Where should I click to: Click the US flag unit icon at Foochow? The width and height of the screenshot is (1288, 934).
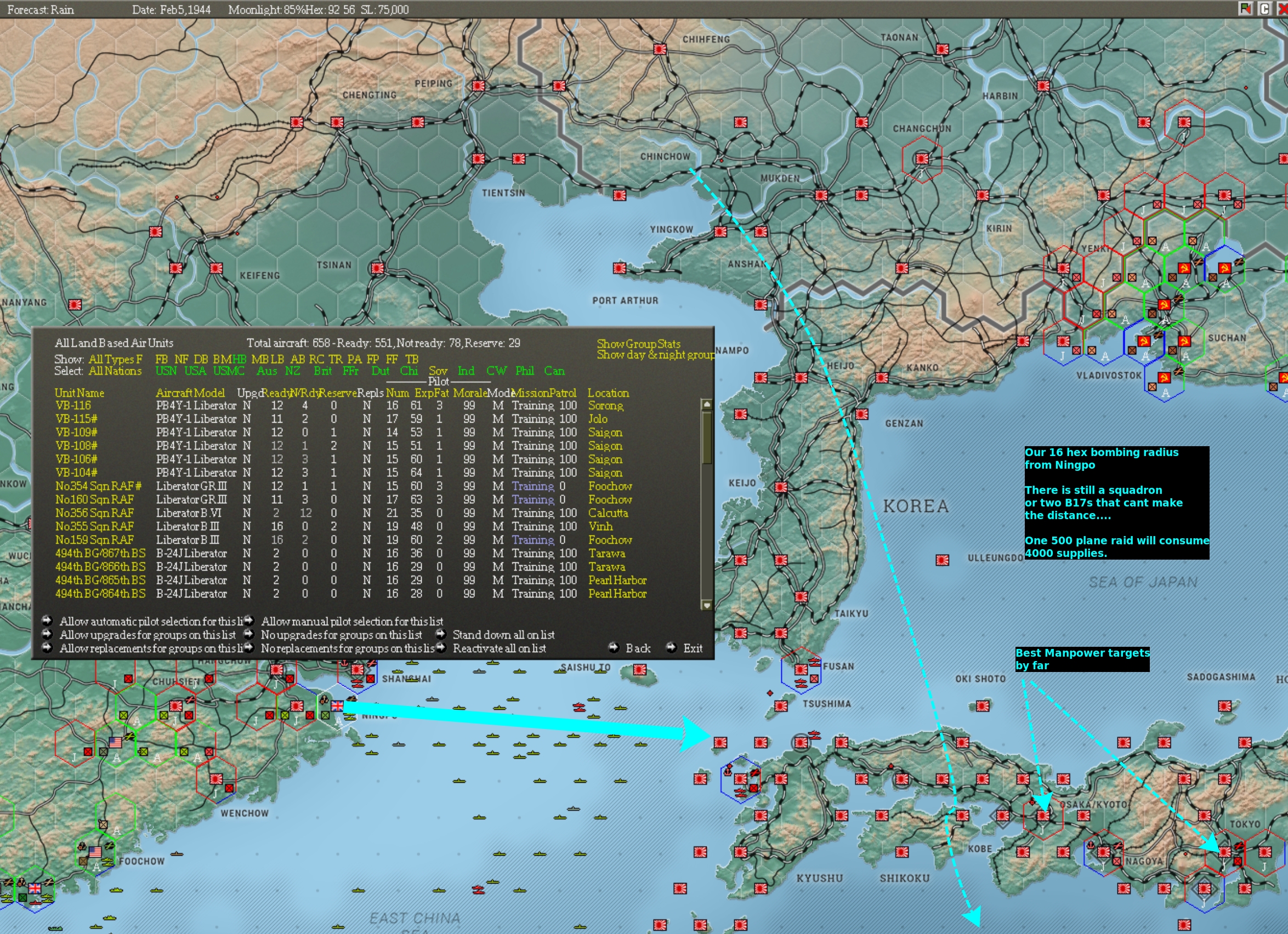(x=95, y=852)
